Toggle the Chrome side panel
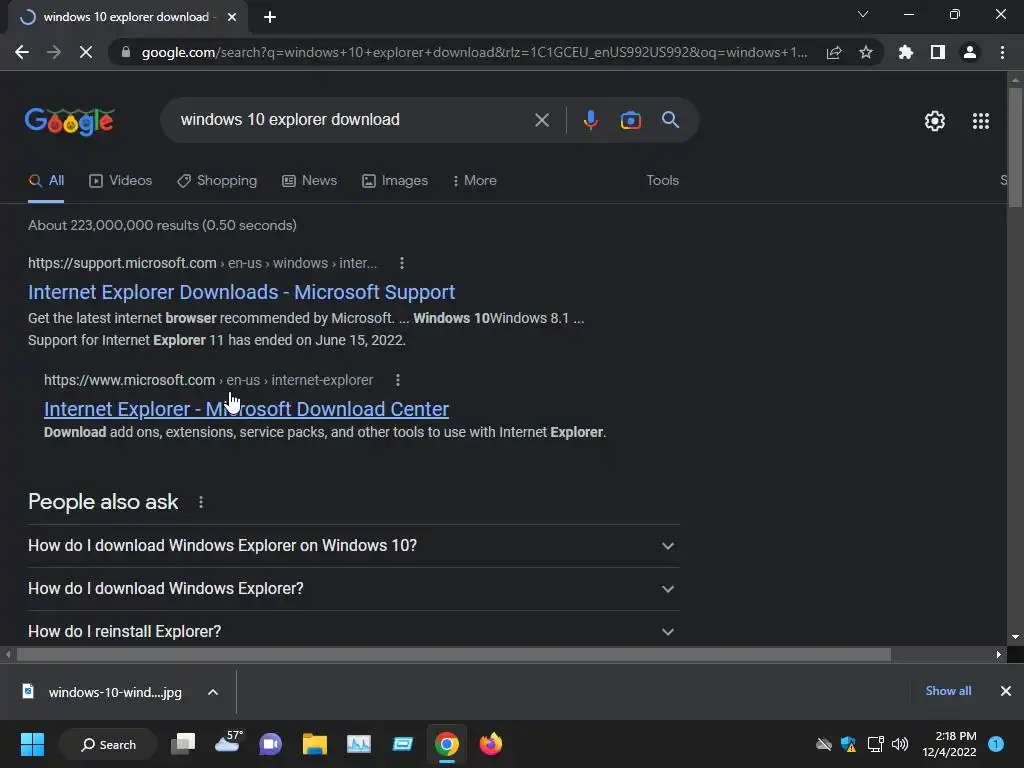 click(938, 52)
